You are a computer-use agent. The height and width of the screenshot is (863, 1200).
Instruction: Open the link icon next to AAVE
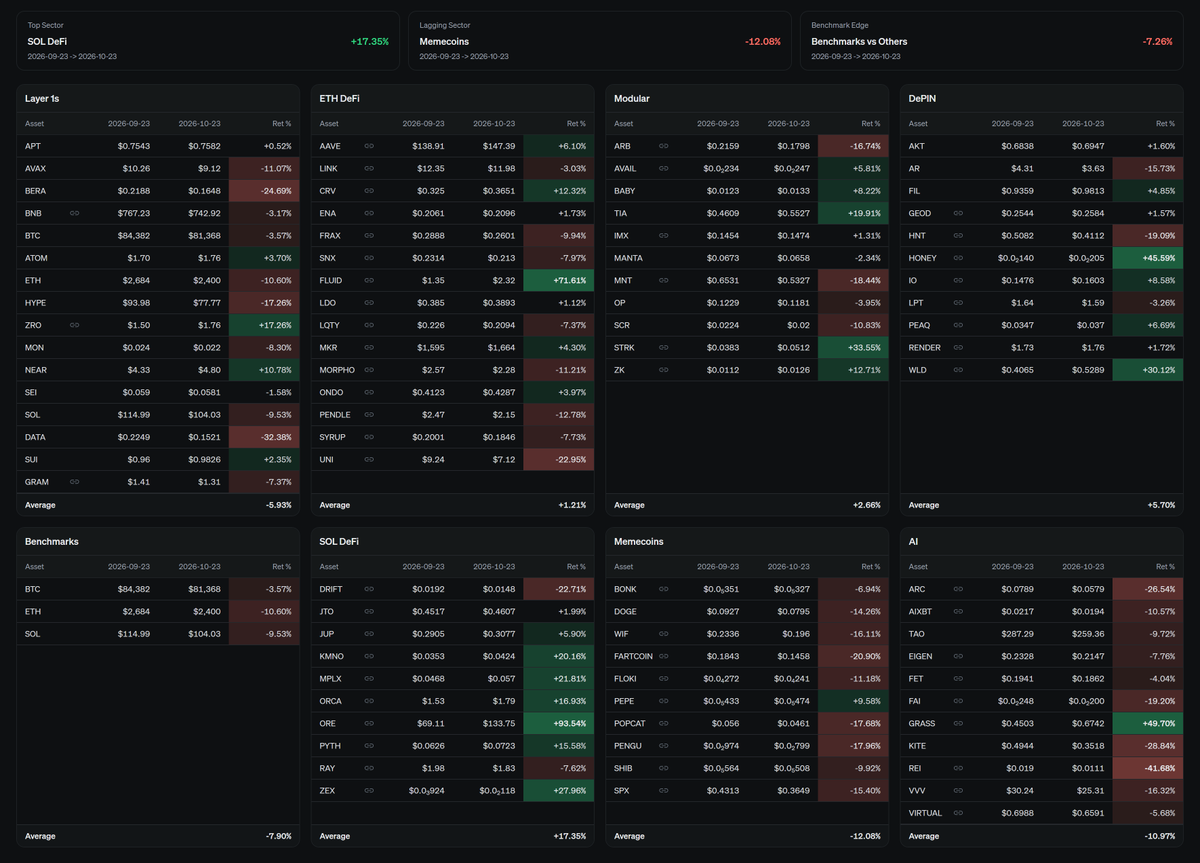point(369,146)
